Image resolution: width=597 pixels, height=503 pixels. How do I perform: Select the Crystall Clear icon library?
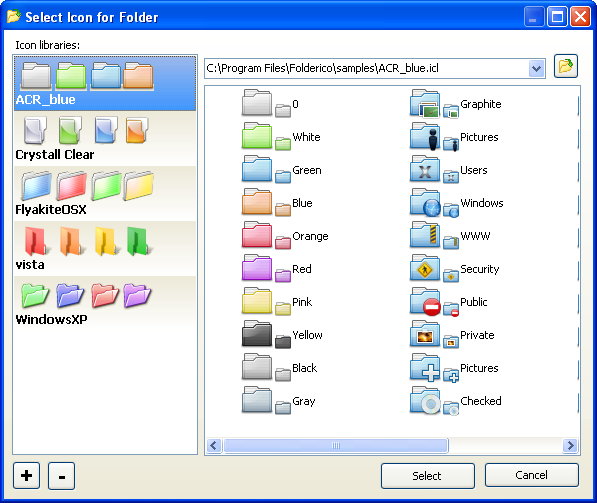105,139
